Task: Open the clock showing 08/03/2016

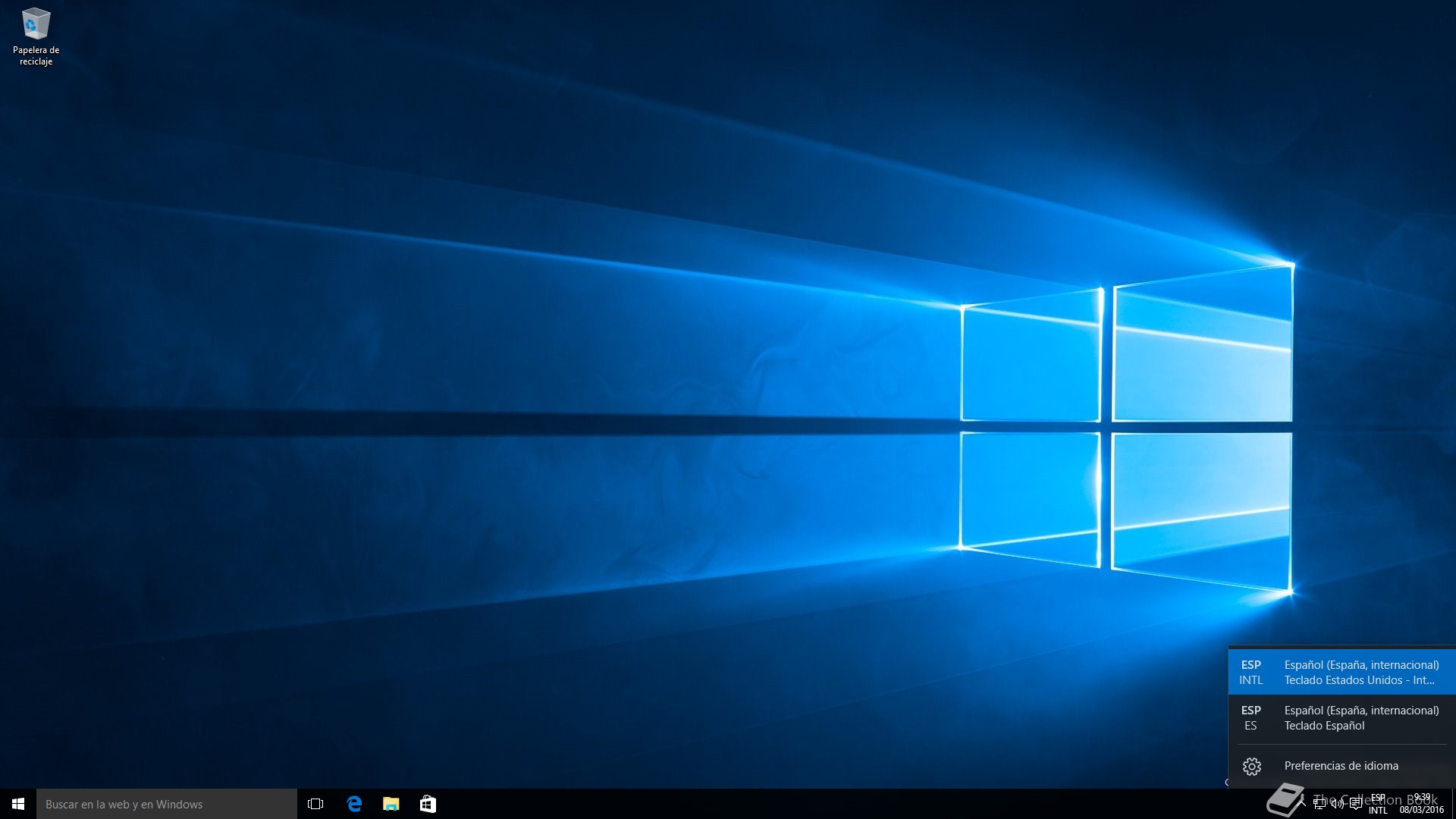Action: [1422, 804]
